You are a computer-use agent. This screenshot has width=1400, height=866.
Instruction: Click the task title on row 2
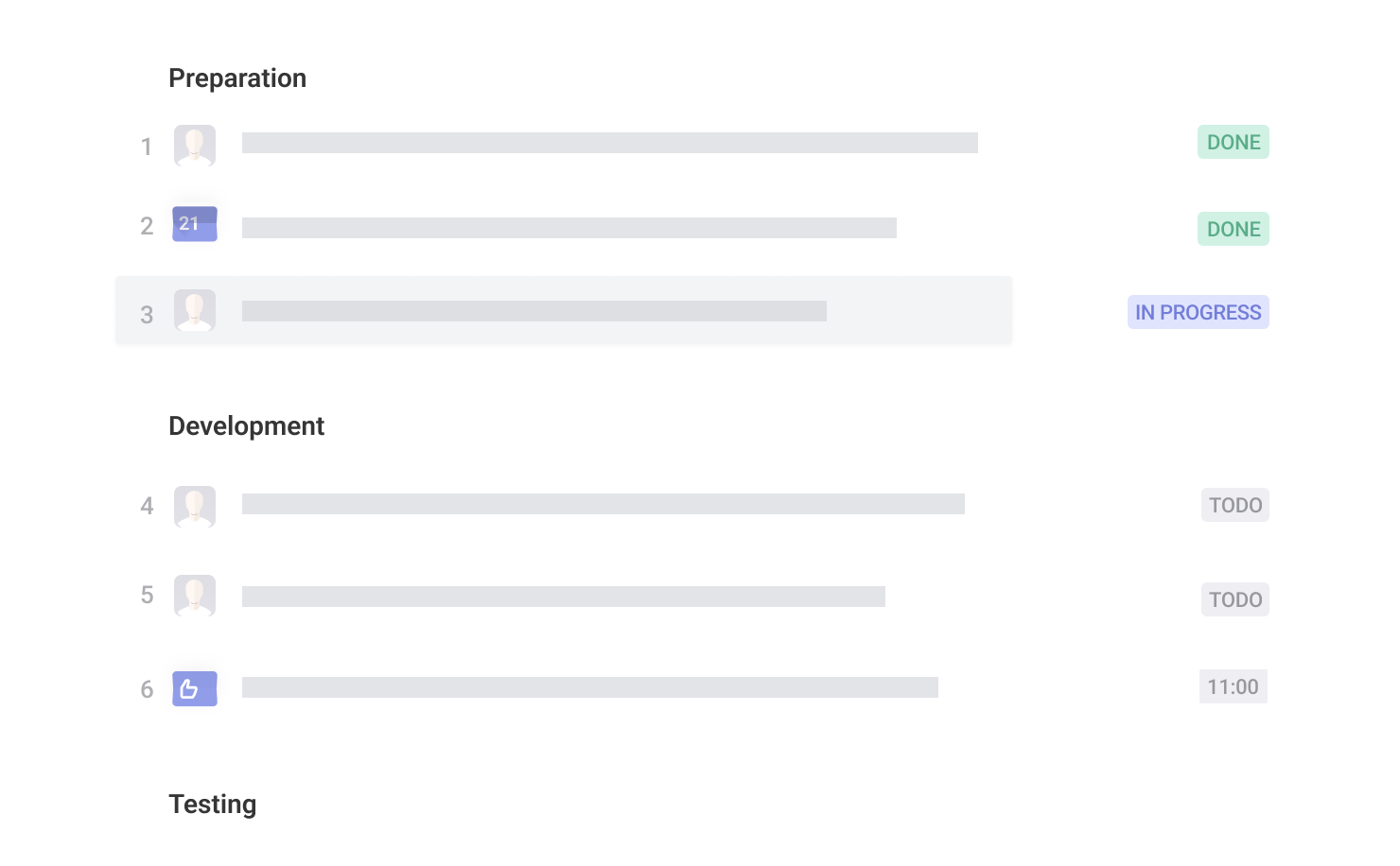(569, 228)
